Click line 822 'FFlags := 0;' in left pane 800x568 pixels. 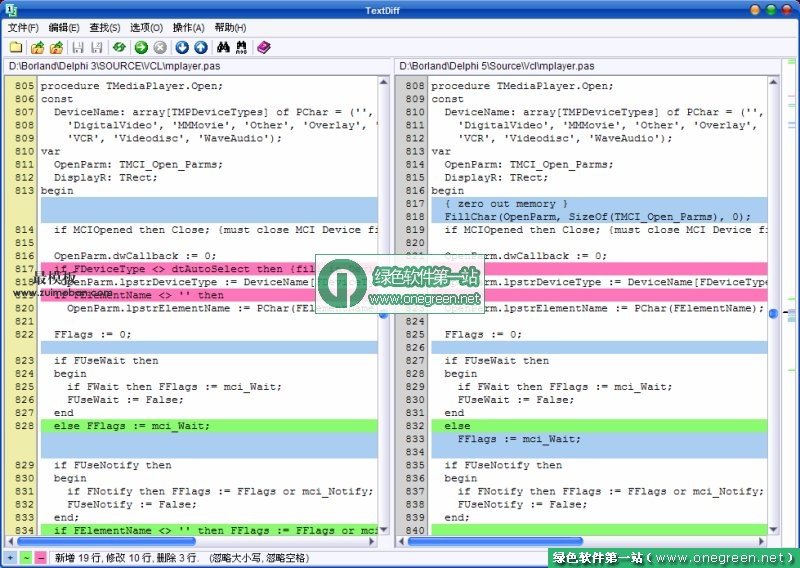[x=92, y=334]
